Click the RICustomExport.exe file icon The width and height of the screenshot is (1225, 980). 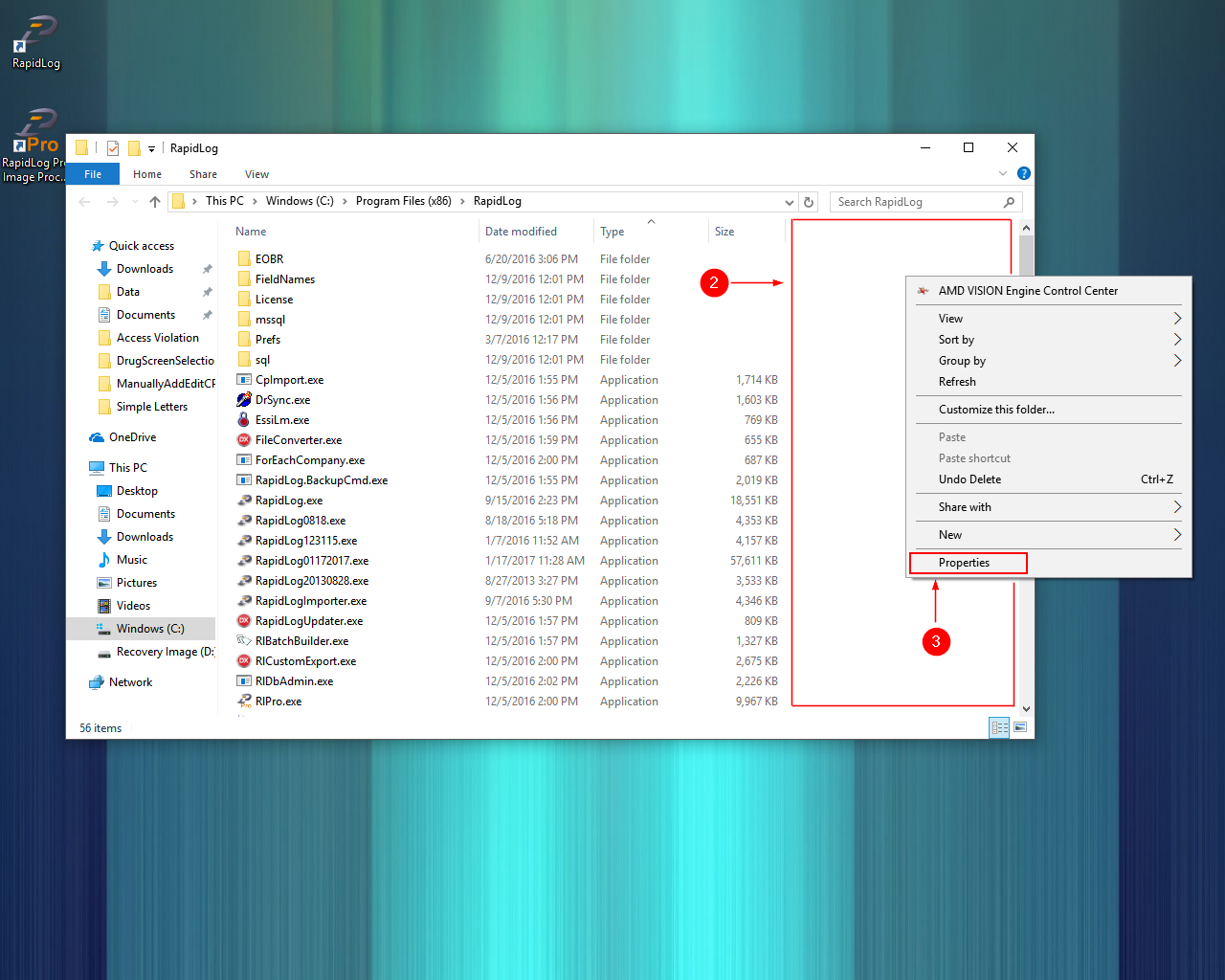[244, 661]
